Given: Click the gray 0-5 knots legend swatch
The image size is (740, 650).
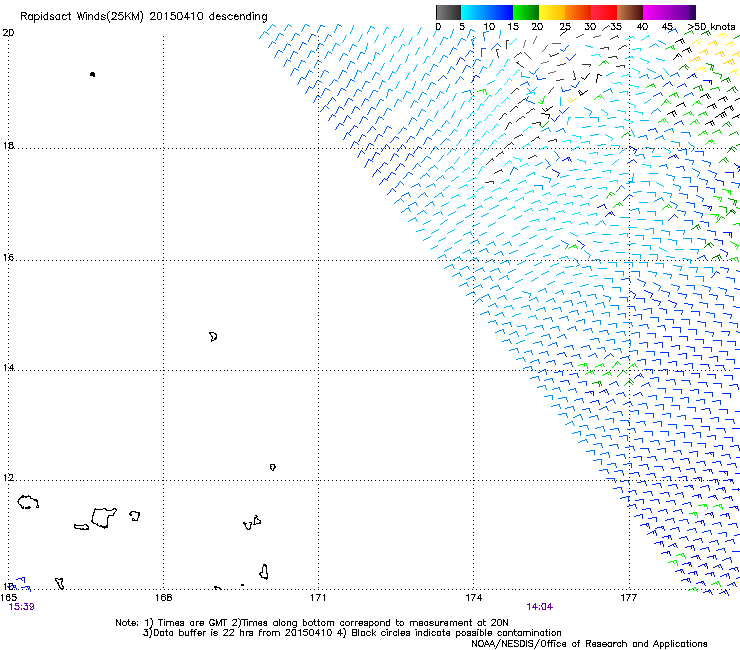Looking at the screenshot, I should [x=448, y=12].
